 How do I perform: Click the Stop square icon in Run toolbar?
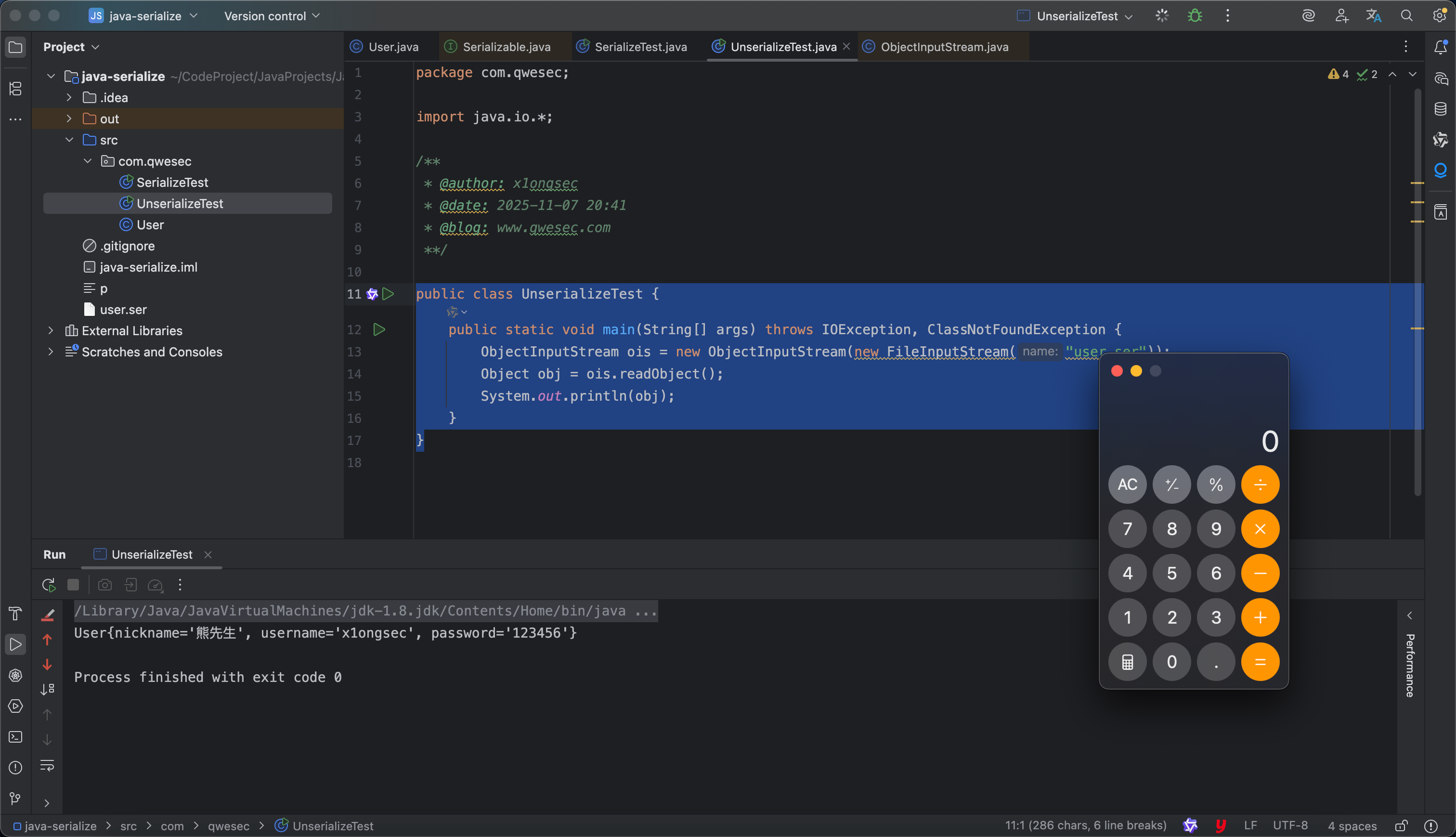click(73, 585)
